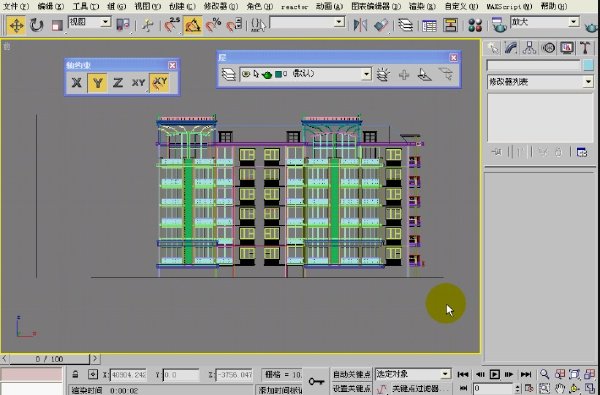Click the Align tool icon
The image size is (600, 395).
381,26
